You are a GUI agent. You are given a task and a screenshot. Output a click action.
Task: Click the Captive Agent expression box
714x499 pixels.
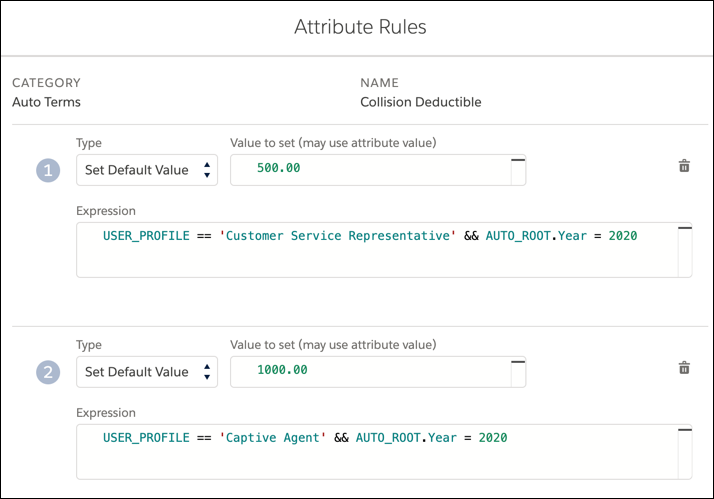(x=384, y=452)
